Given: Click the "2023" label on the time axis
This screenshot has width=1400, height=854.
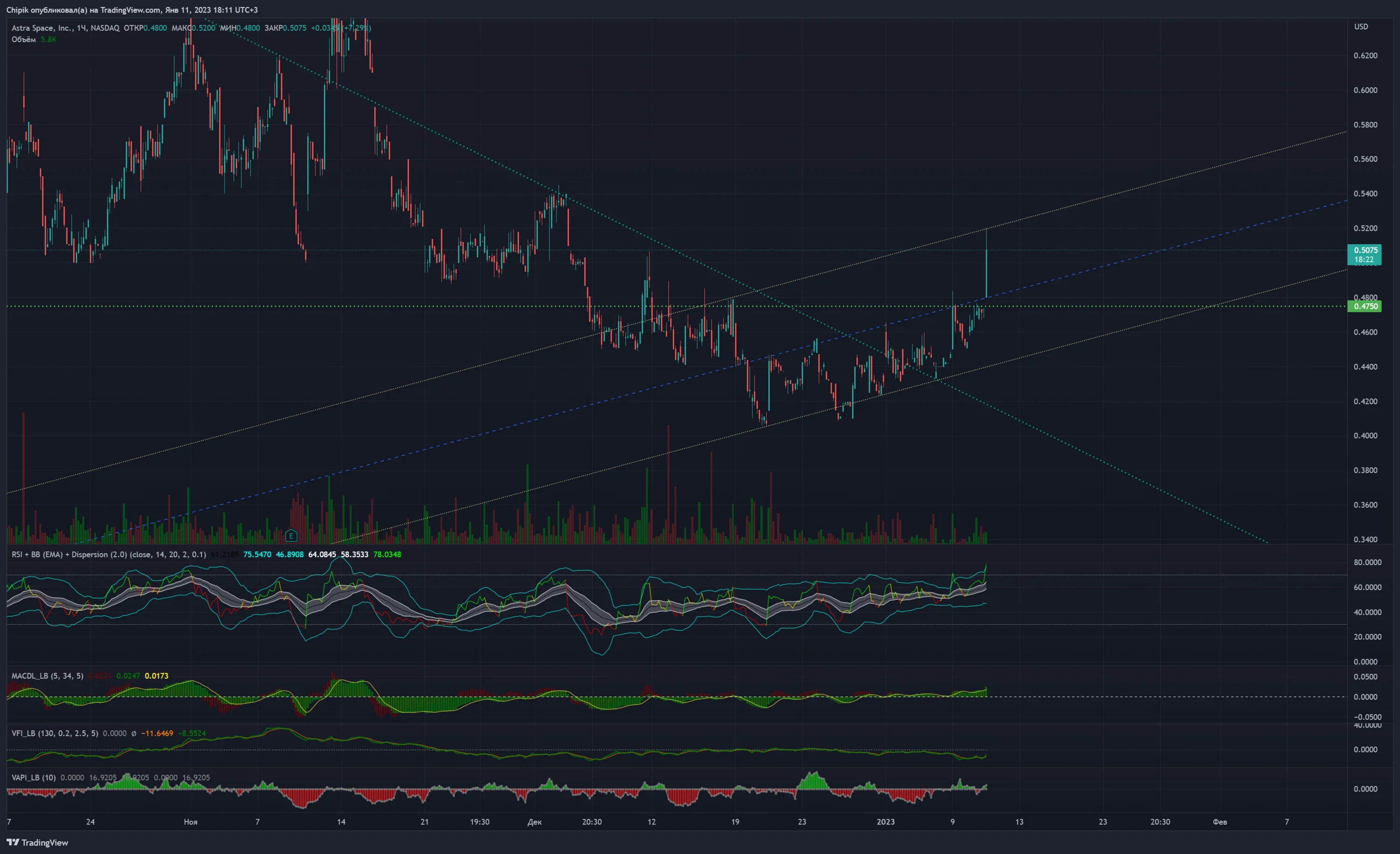Looking at the screenshot, I should (x=885, y=822).
